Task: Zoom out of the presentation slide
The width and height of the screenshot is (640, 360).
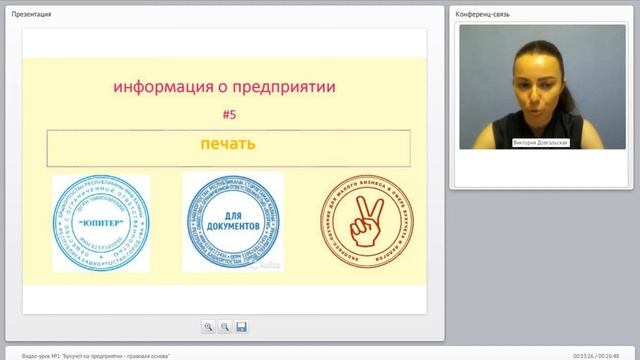Action: 225,327
